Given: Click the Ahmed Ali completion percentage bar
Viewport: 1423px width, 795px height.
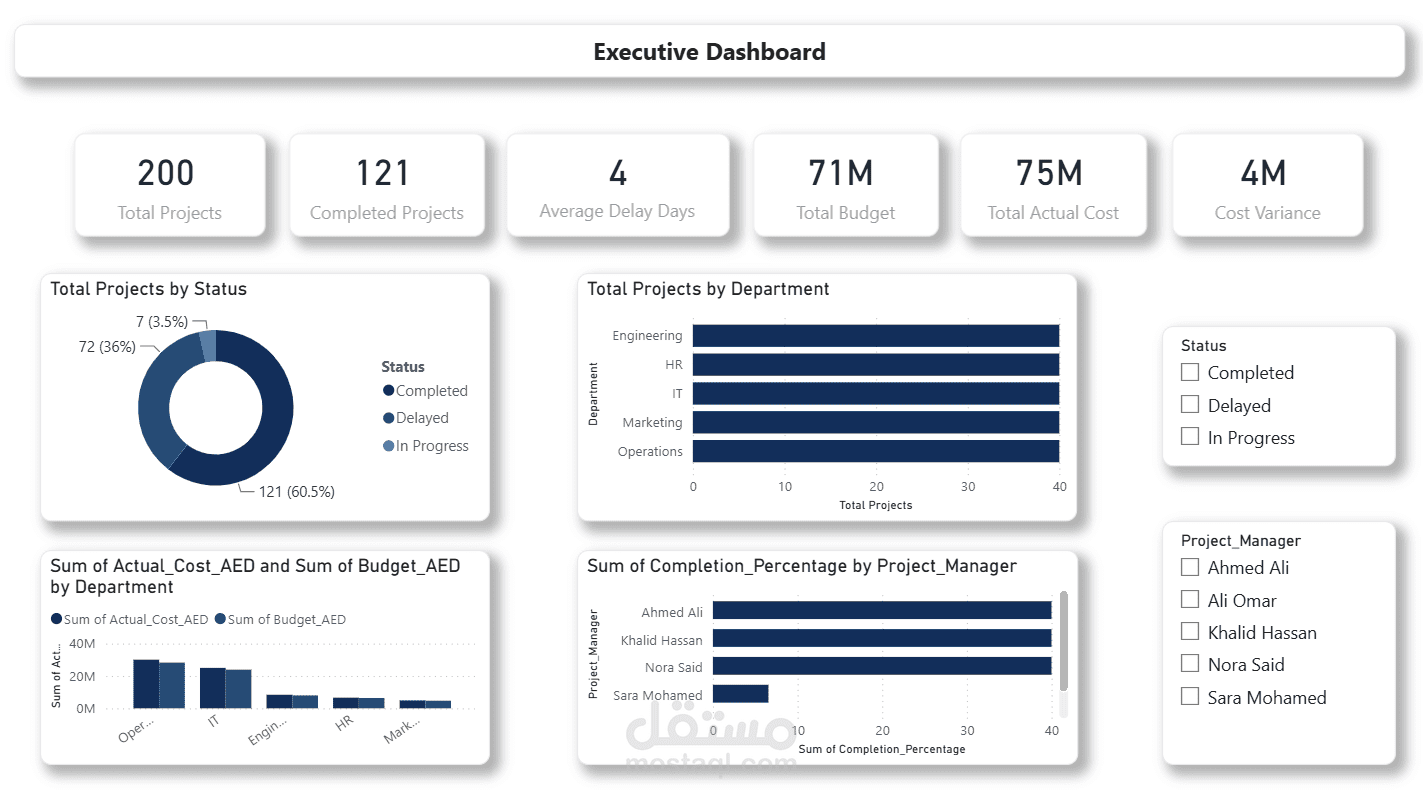Looking at the screenshot, I should click(x=881, y=611).
